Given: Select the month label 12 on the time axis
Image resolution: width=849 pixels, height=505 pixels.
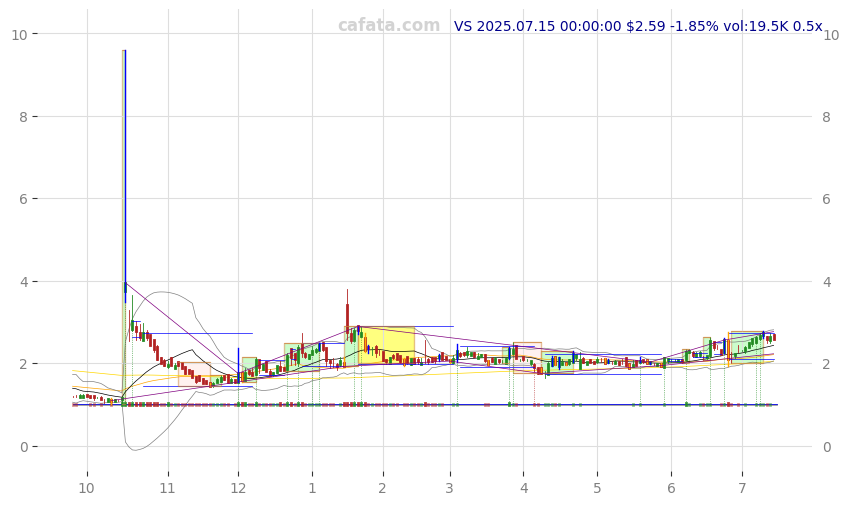Looking at the screenshot, I should point(238,489).
